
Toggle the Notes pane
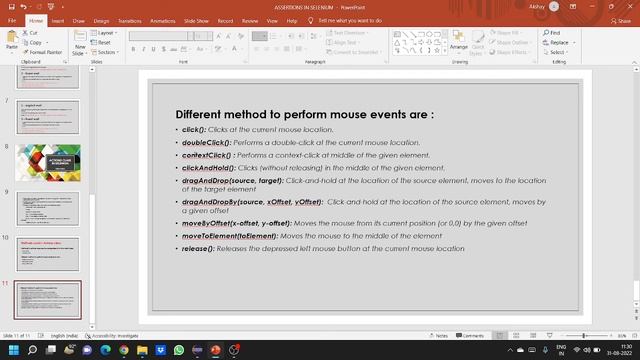438,336
